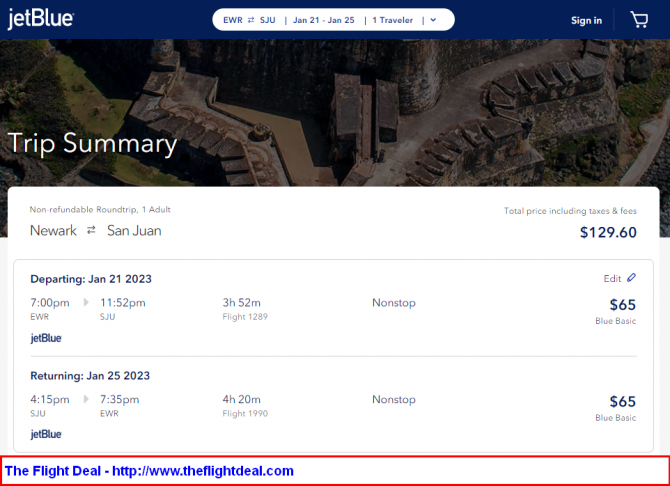The width and height of the screenshot is (670, 486).
Task: Click the swap arrows between EWR and SJU
Action: (x=251, y=20)
